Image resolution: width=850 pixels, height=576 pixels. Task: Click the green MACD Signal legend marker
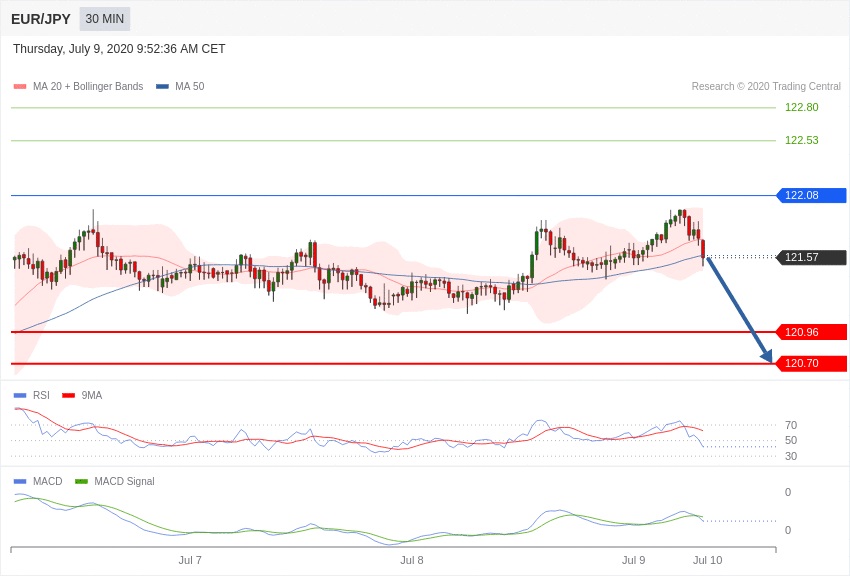tap(82, 482)
